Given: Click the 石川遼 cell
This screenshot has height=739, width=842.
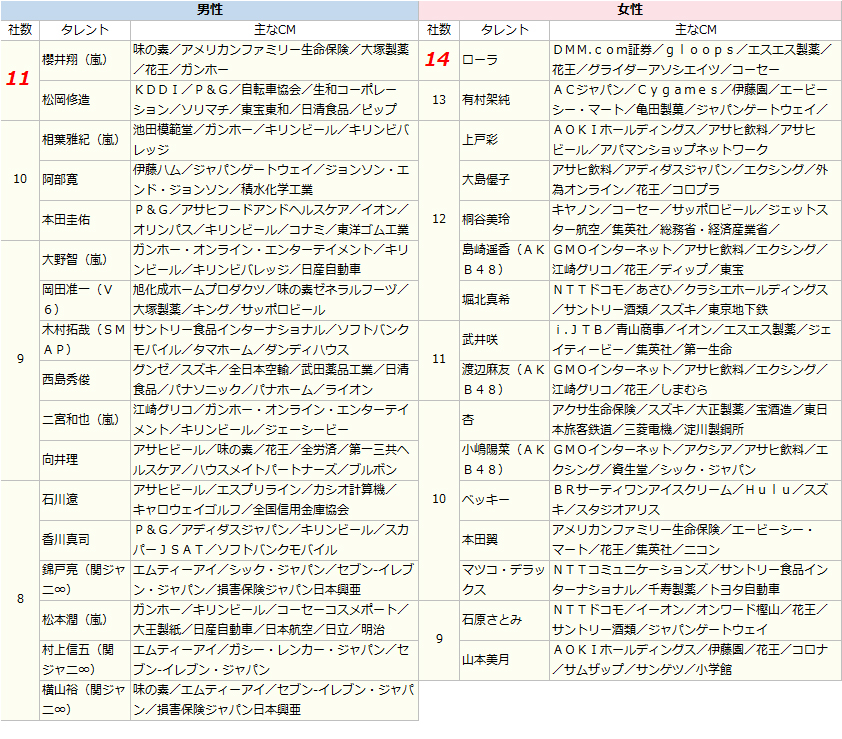Looking at the screenshot, I should click(x=85, y=500).
